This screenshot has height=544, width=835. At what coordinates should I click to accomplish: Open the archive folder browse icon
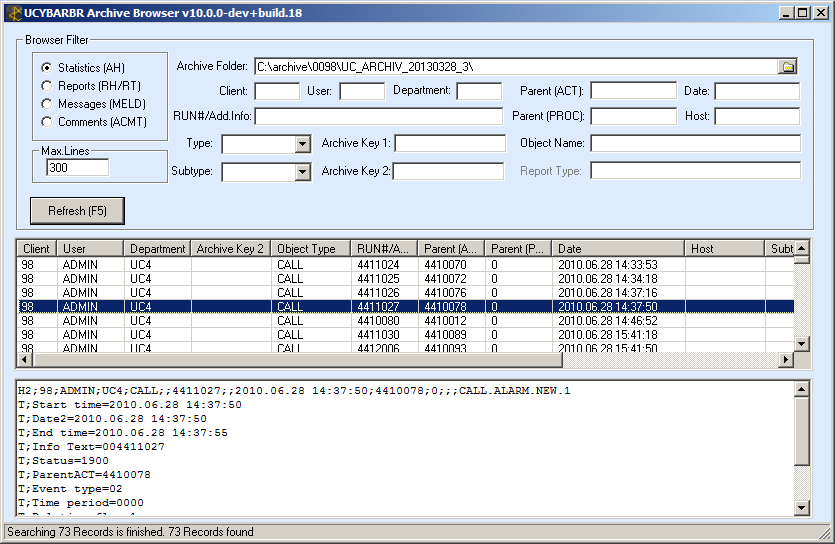tap(788, 67)
